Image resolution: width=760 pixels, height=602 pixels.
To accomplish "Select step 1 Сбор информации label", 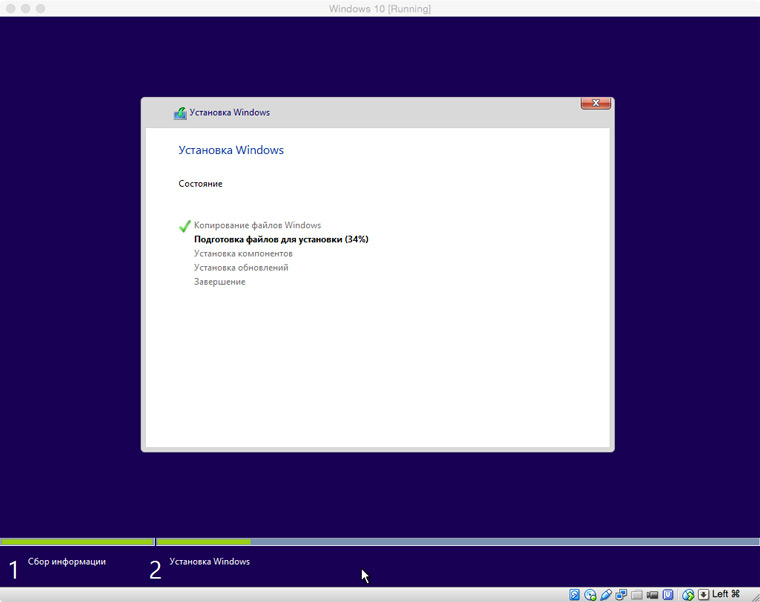I will coord(66,562).
